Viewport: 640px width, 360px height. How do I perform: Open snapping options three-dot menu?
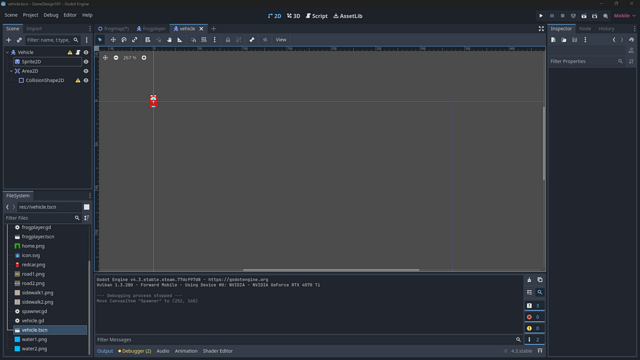[215, 40]
